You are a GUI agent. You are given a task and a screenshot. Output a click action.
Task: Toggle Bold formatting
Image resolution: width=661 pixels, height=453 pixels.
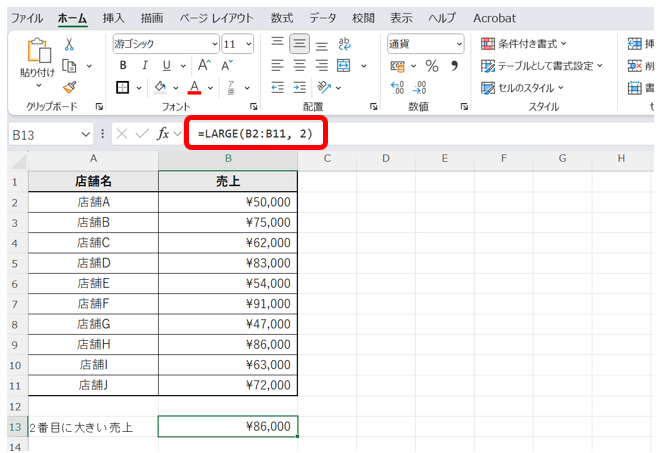pos(123,65)
